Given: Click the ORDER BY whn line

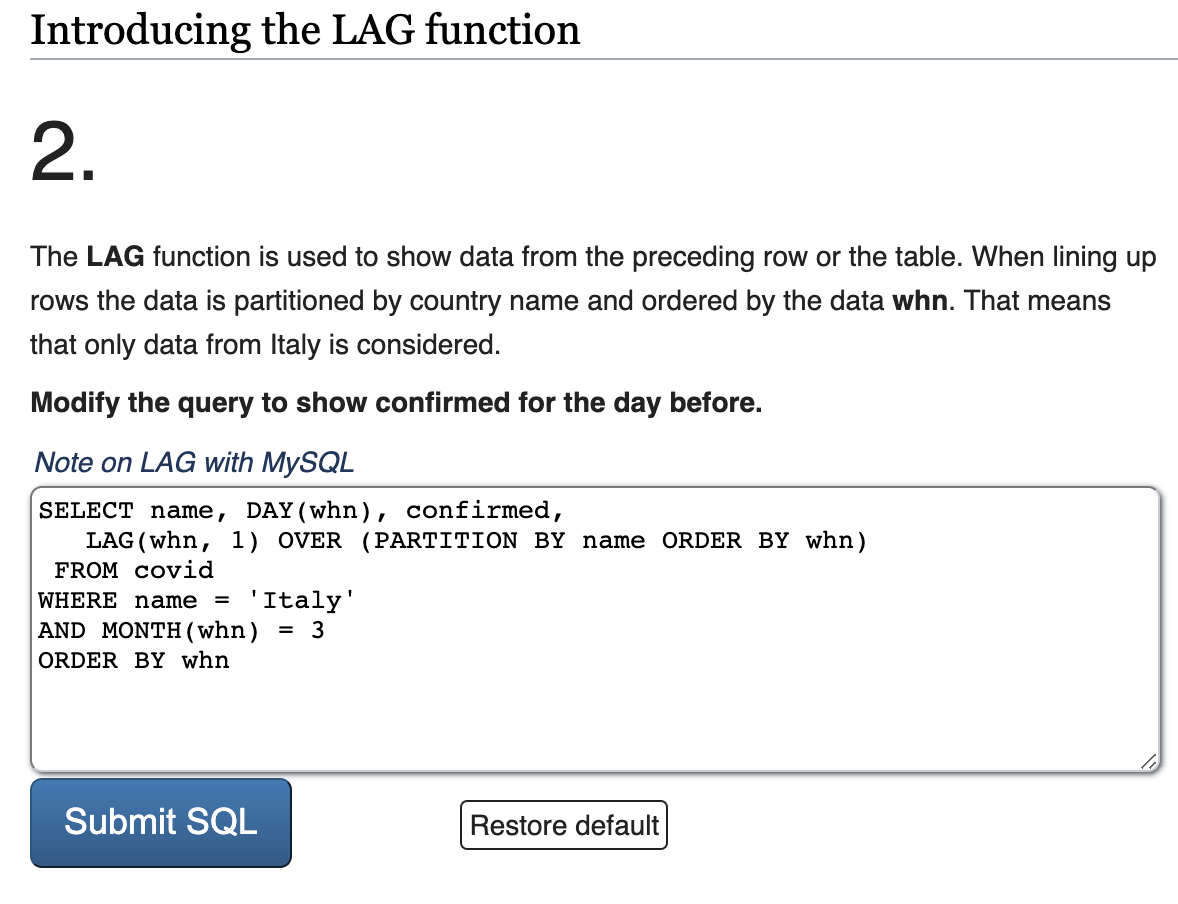Looking at the screenshot, I should click(x=133, y=660).
